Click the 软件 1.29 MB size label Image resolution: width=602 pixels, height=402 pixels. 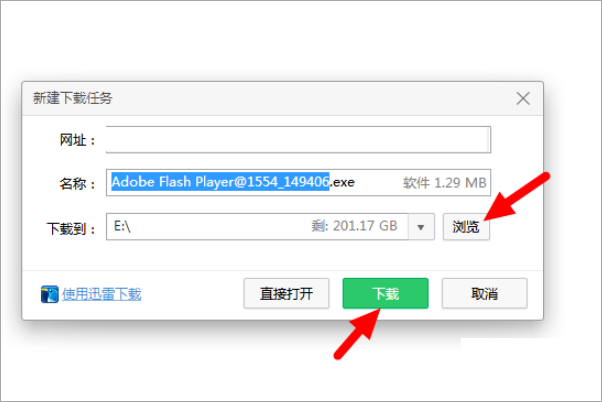[x=445, y=183]
